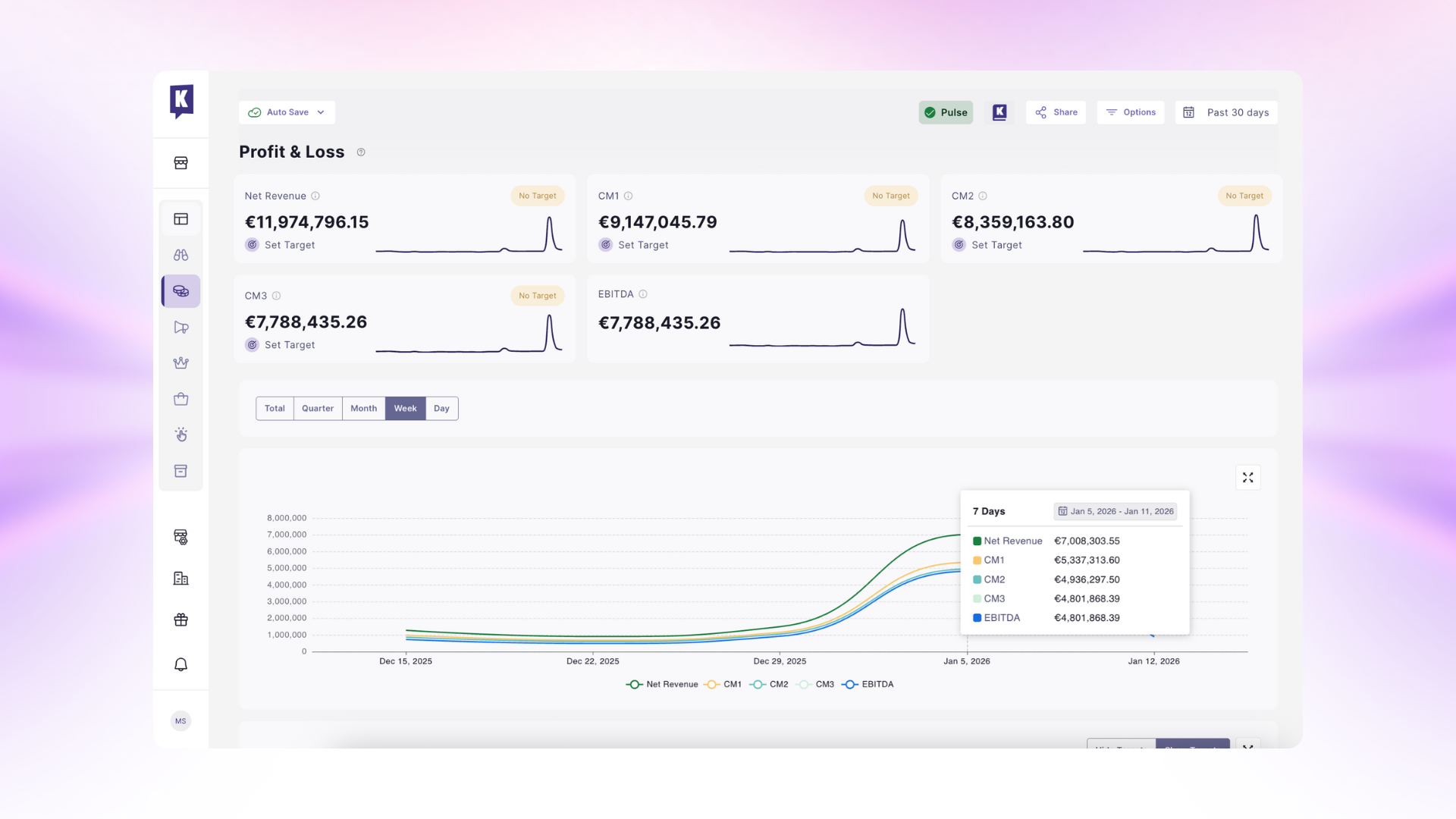
Task: Expand the Auto Save dropdown
Action: pyautogui.click(x=287, y=112)
